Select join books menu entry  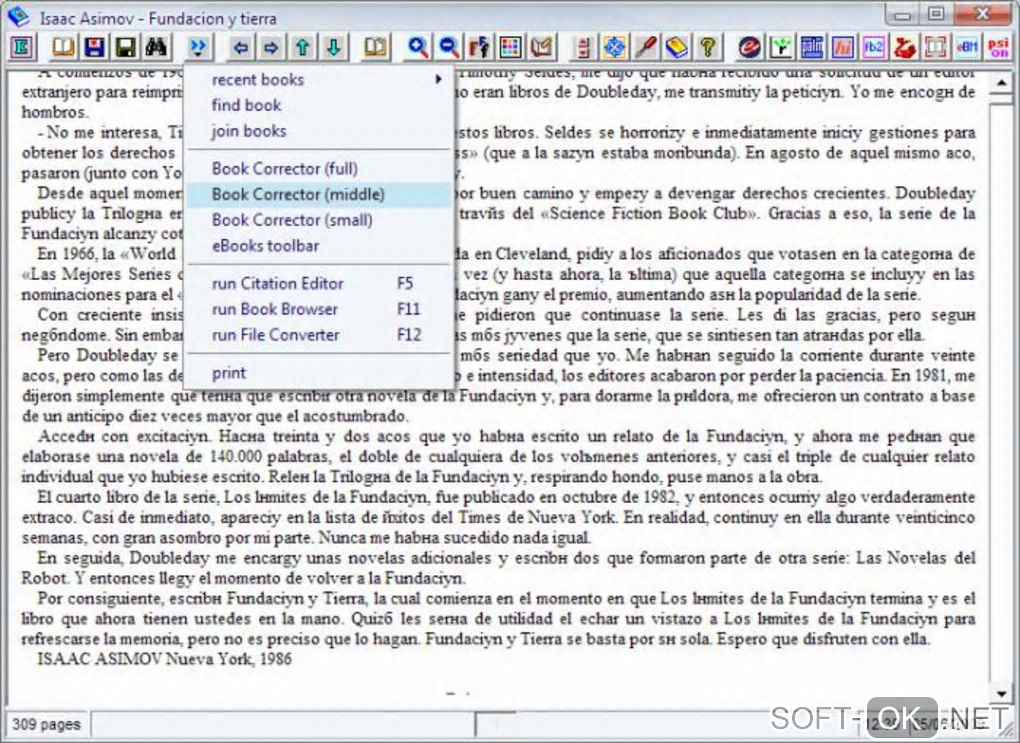click(319, 131)
